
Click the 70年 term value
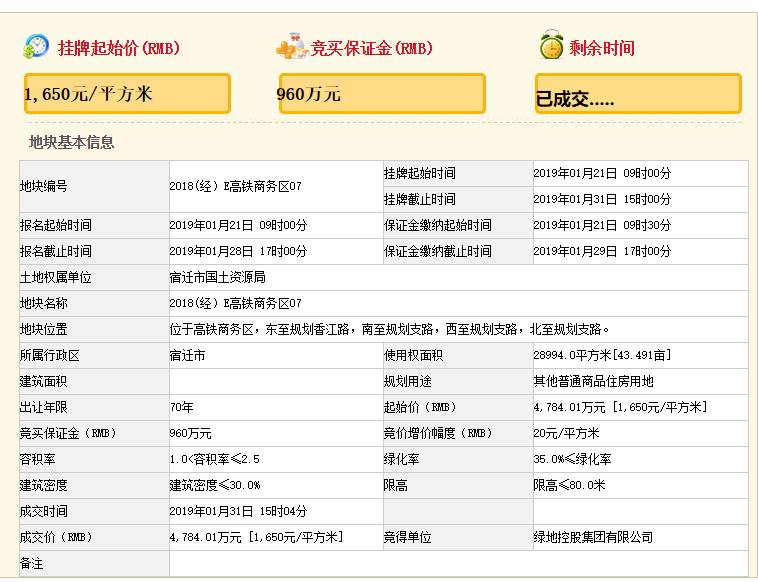click(182, 407)
